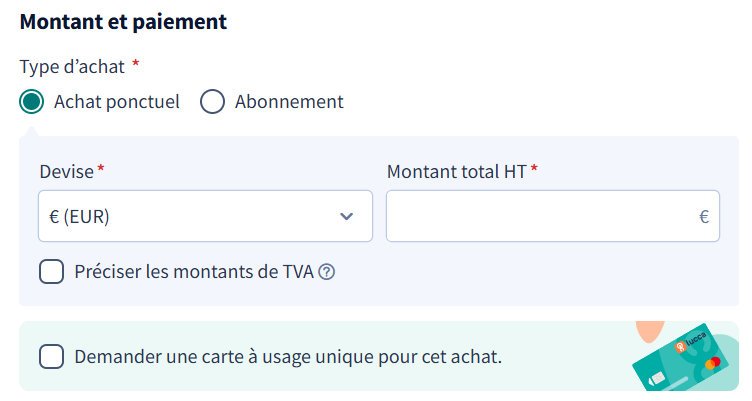
Task: Enable Préciser les montants de TVA checkbox
Action: (51, 272)
